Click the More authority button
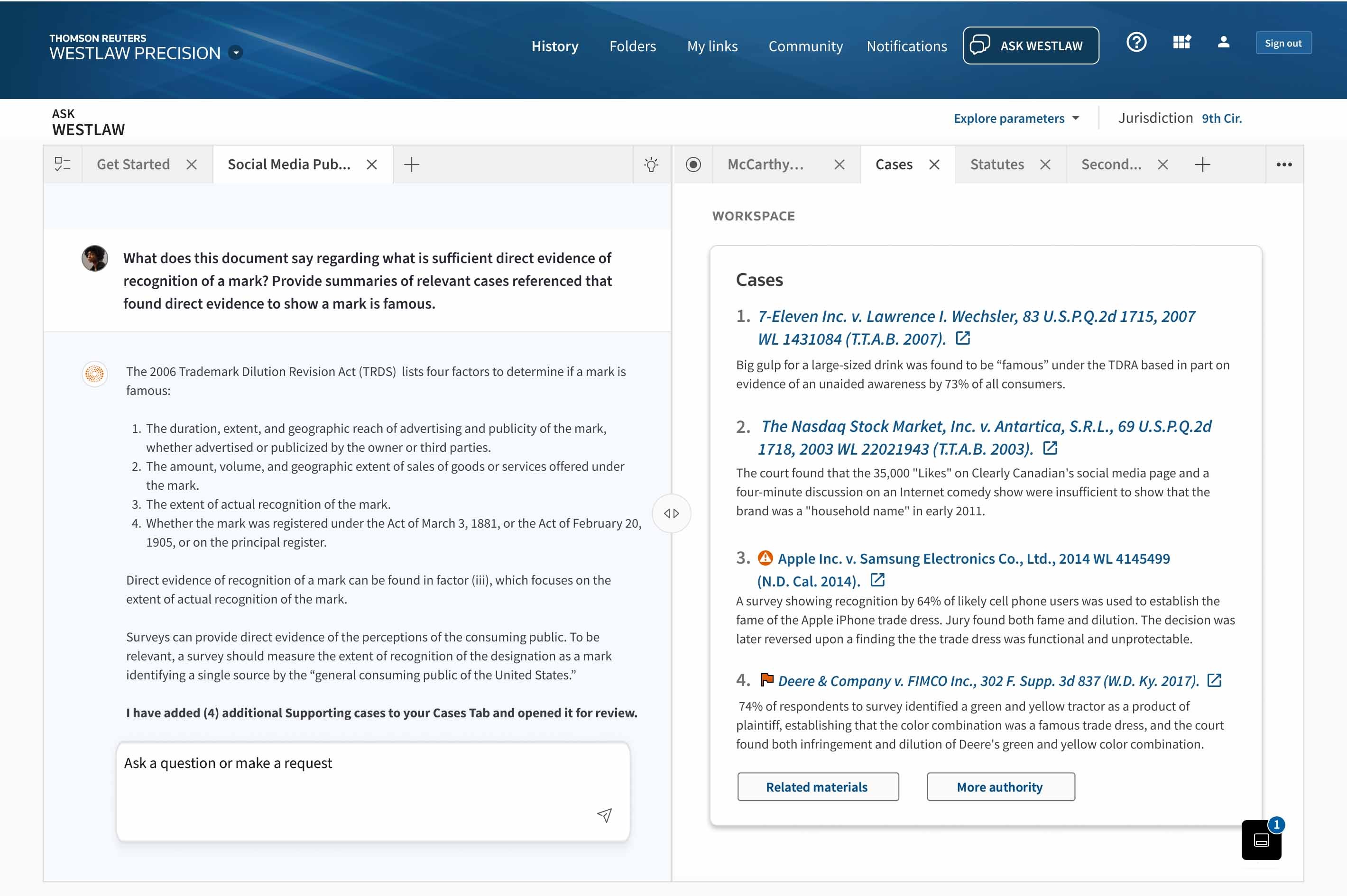1347x896 pixels. click(x=1000, y=787)
